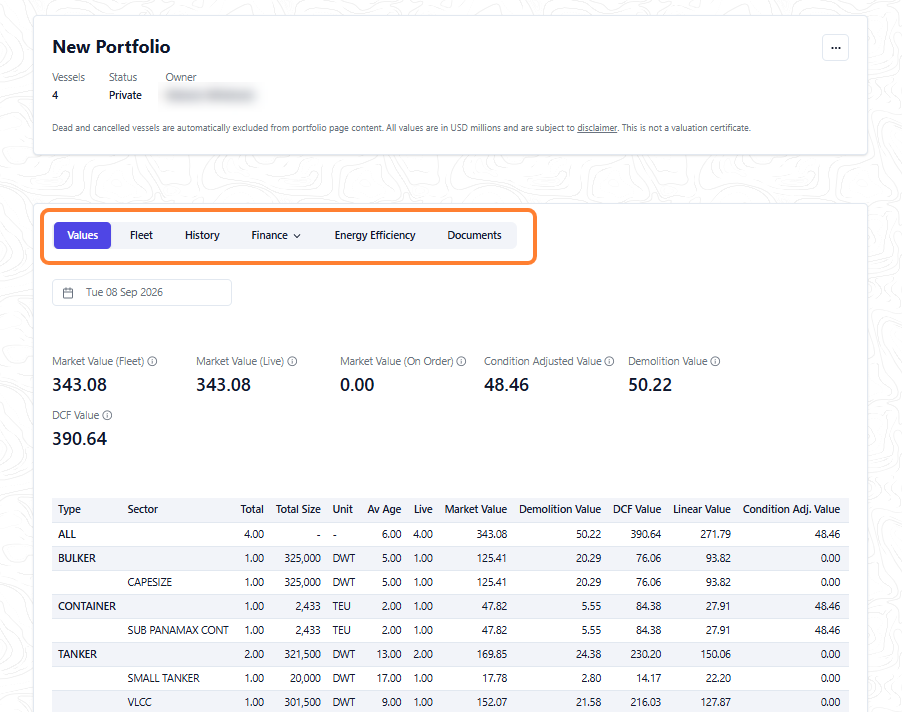Select the Values tab
This screenshot has height=712, width=902.
(x=82, y=235)
